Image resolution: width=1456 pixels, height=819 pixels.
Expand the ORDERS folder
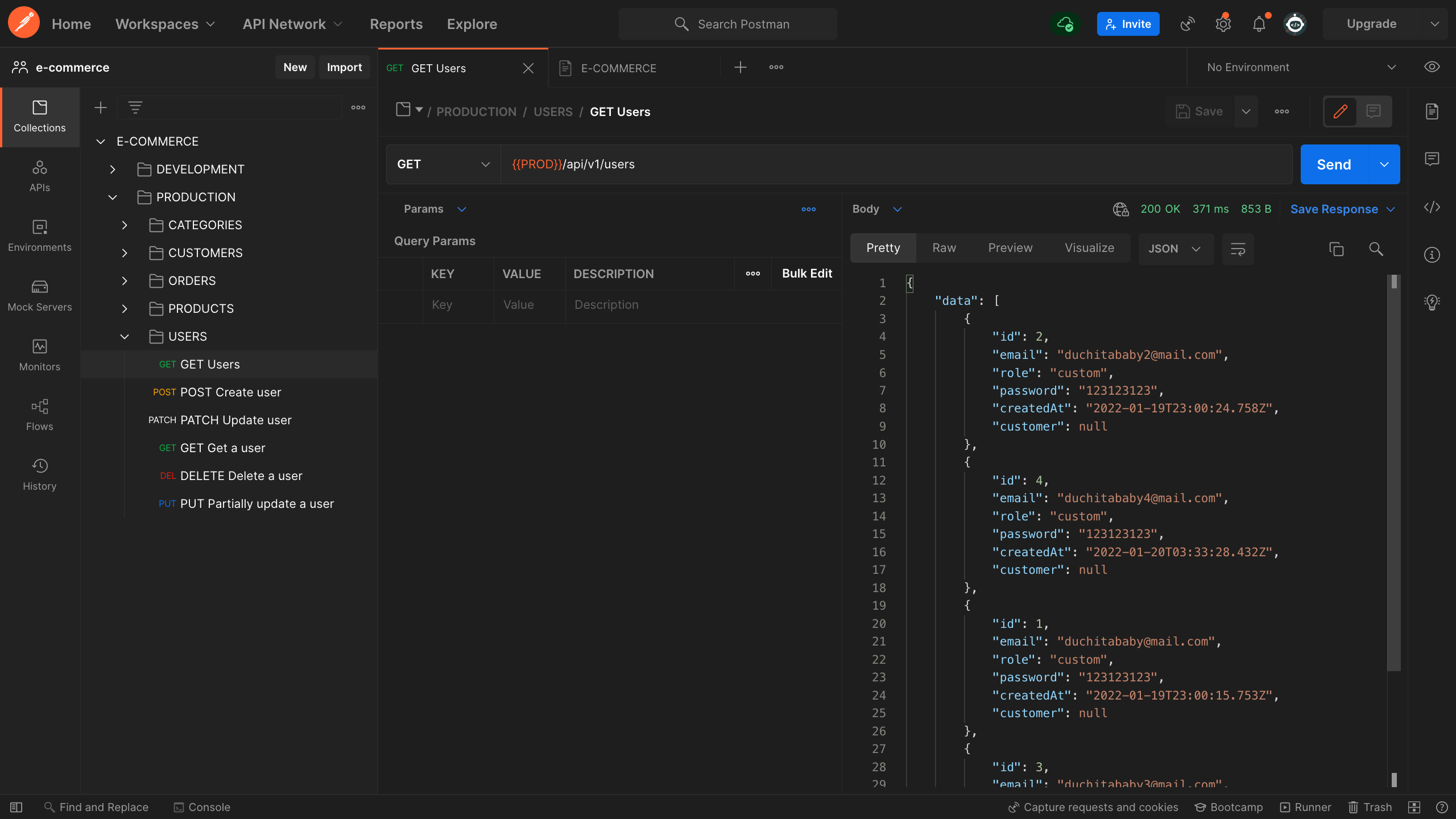[125, 281]
